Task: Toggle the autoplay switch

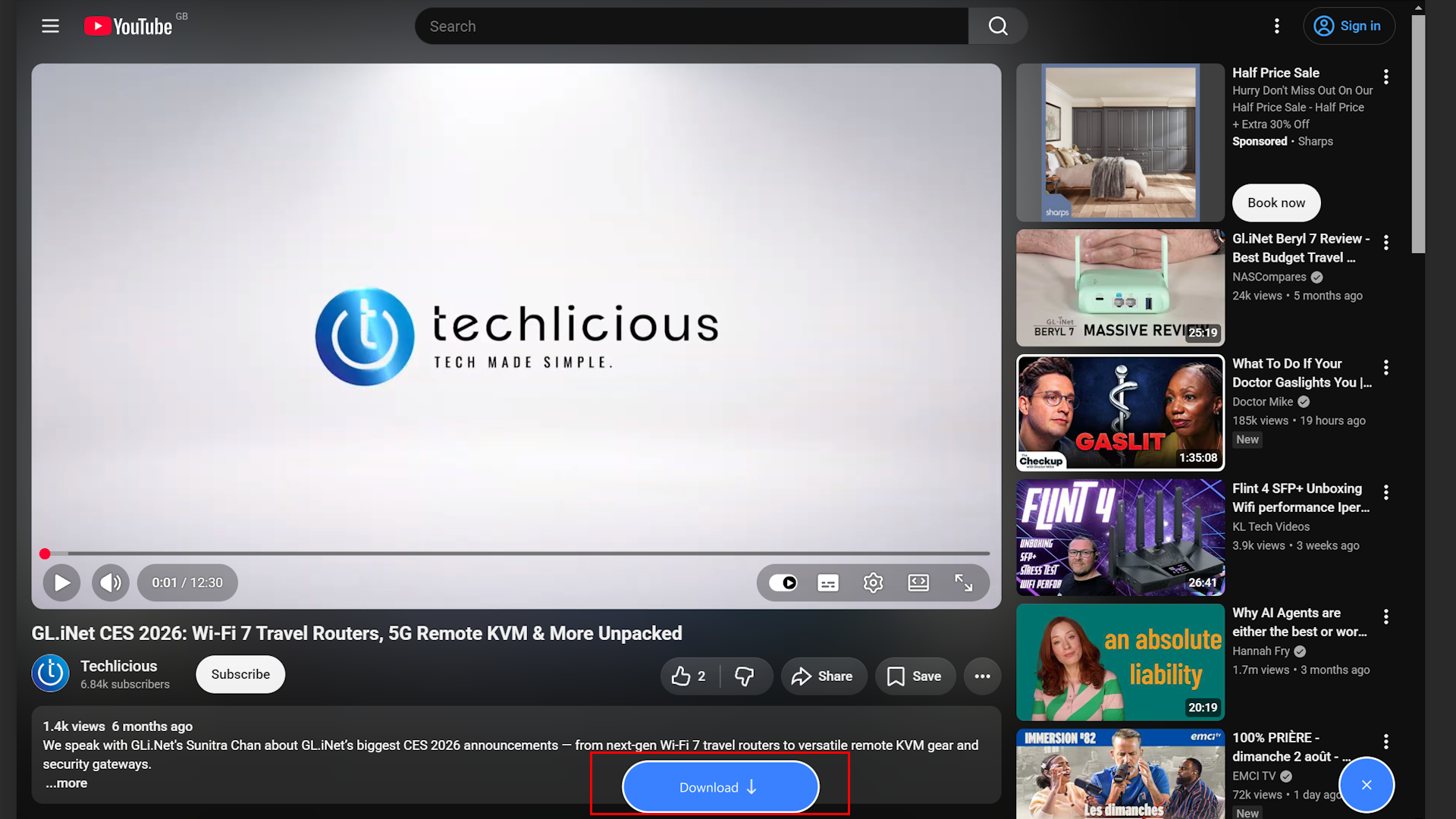Action: [x=783, y=582]
